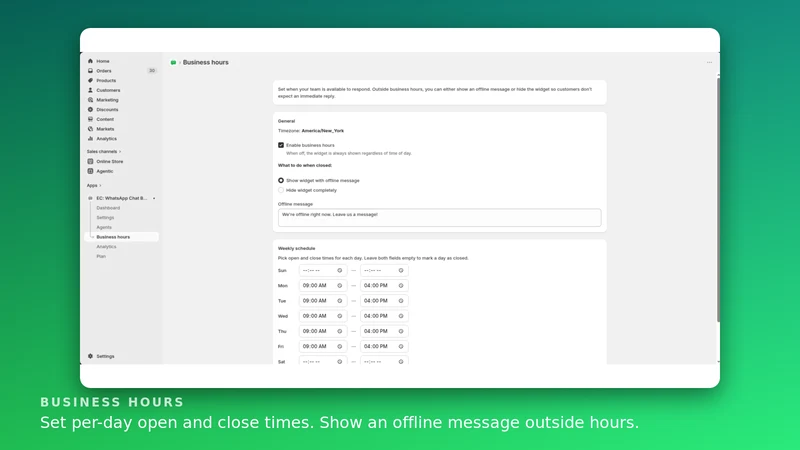Click clock icon in Monday opening time
The width and height of the screenshot is (800, 450).
(339, 286)
